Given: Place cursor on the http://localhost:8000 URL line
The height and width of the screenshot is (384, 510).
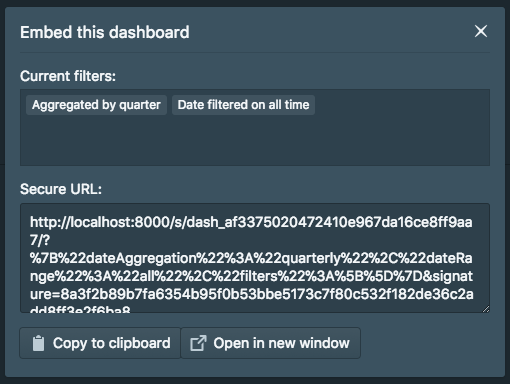Looking at the screenshot, I should pos(251,222).
